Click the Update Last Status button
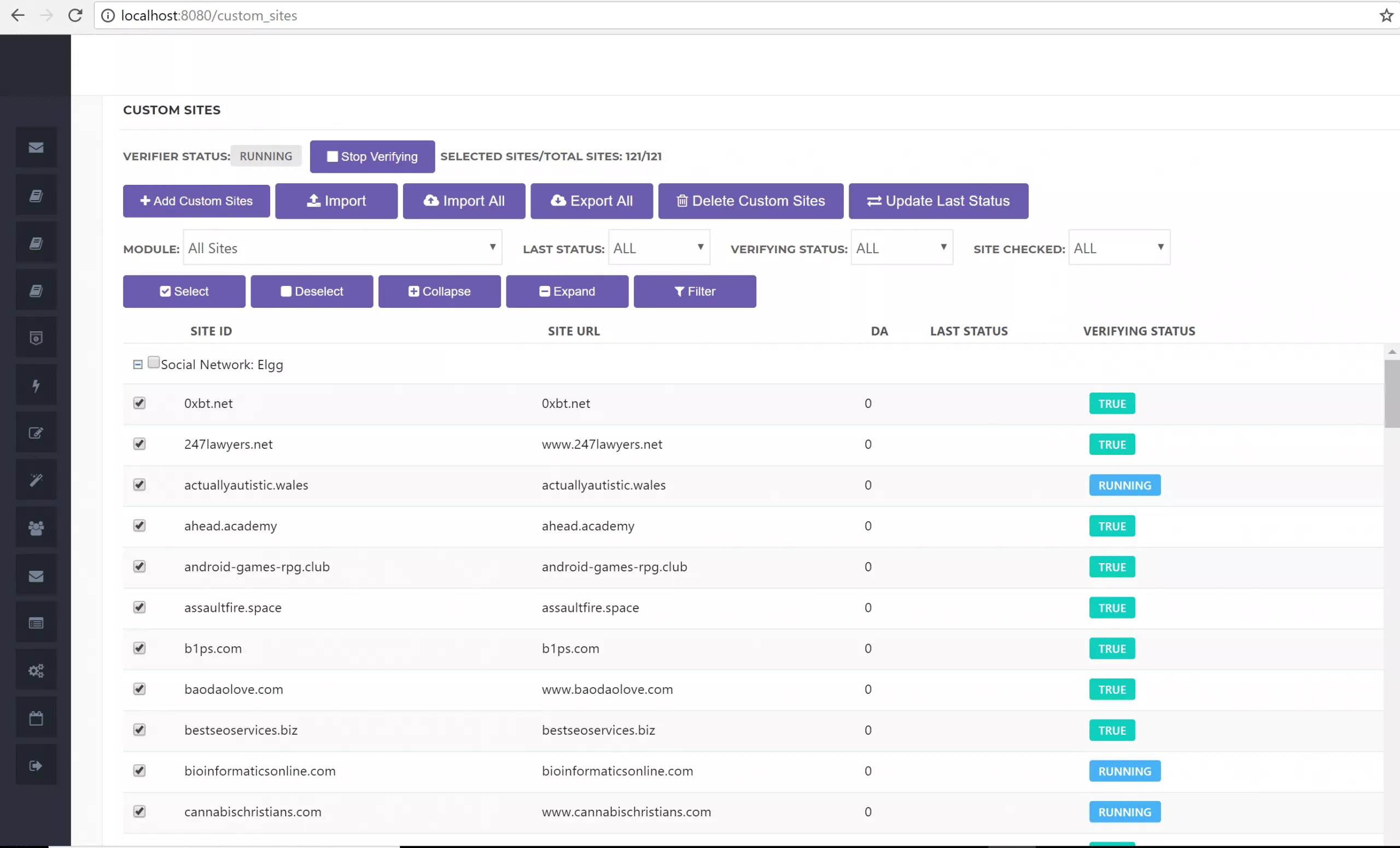1400x848 pixels. (938, 201)
